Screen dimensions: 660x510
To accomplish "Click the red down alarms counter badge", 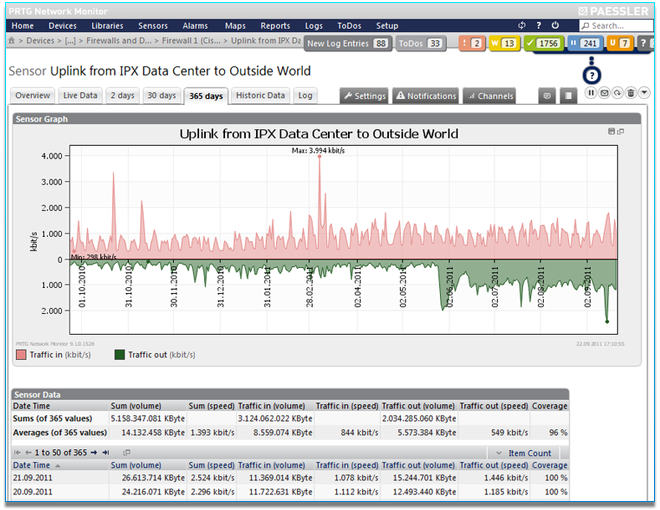I will pyautogui.click(x=472, y=43).
